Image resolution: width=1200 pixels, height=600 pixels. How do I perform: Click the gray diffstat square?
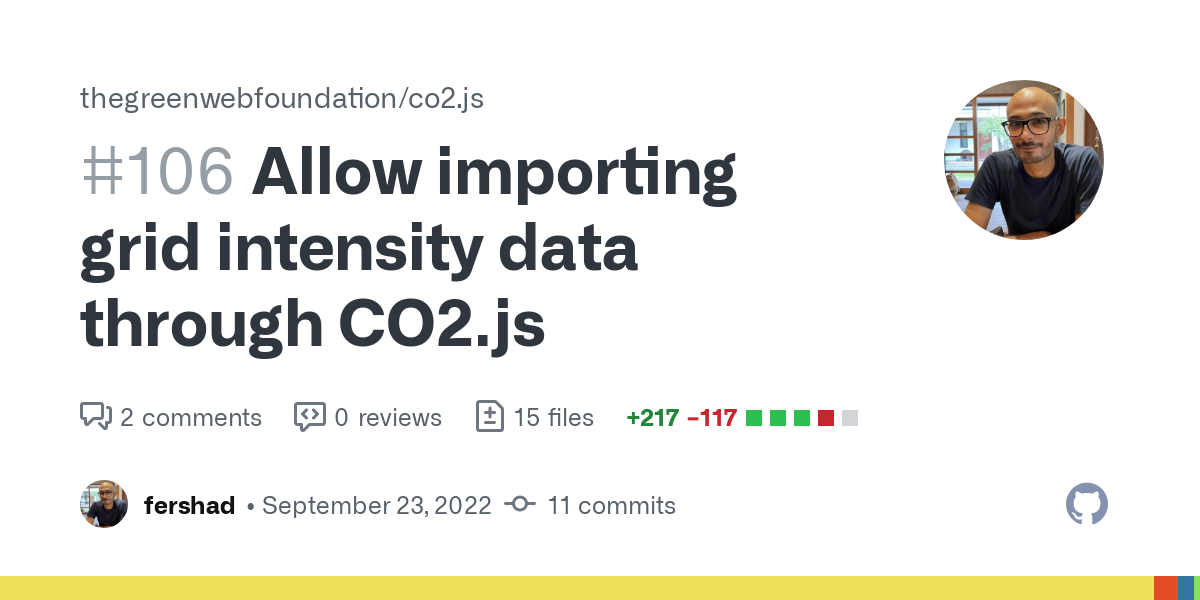[850, 418]
